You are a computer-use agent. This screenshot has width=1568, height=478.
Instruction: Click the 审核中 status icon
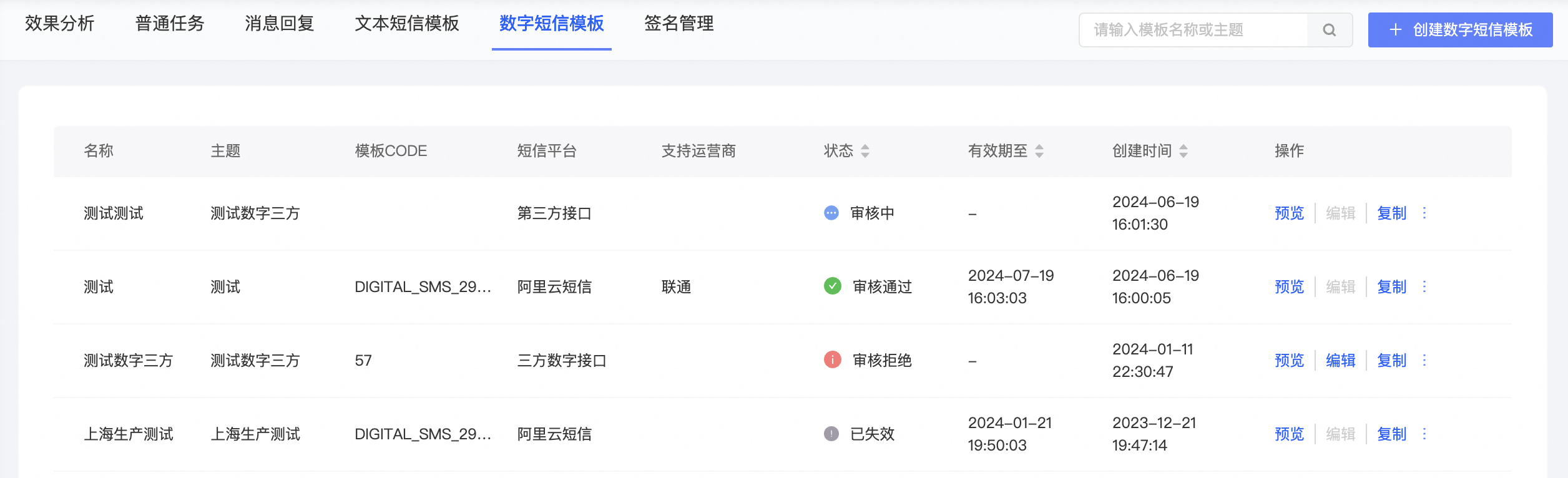pos(831,213)
